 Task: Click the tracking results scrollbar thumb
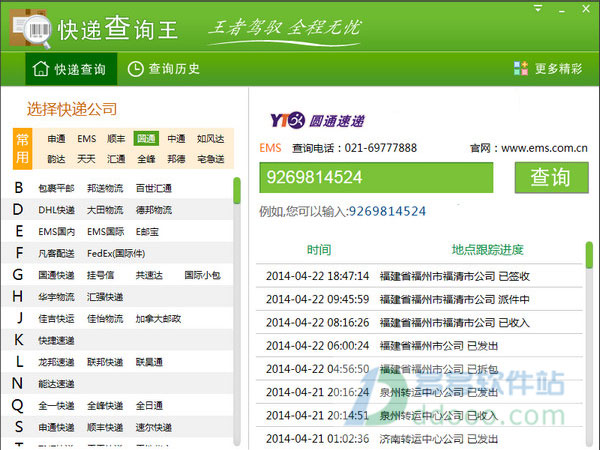pos(589,254)
